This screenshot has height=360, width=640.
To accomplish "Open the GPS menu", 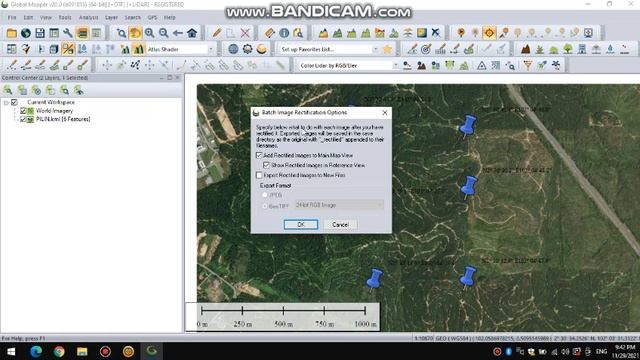I will point(152,18).
